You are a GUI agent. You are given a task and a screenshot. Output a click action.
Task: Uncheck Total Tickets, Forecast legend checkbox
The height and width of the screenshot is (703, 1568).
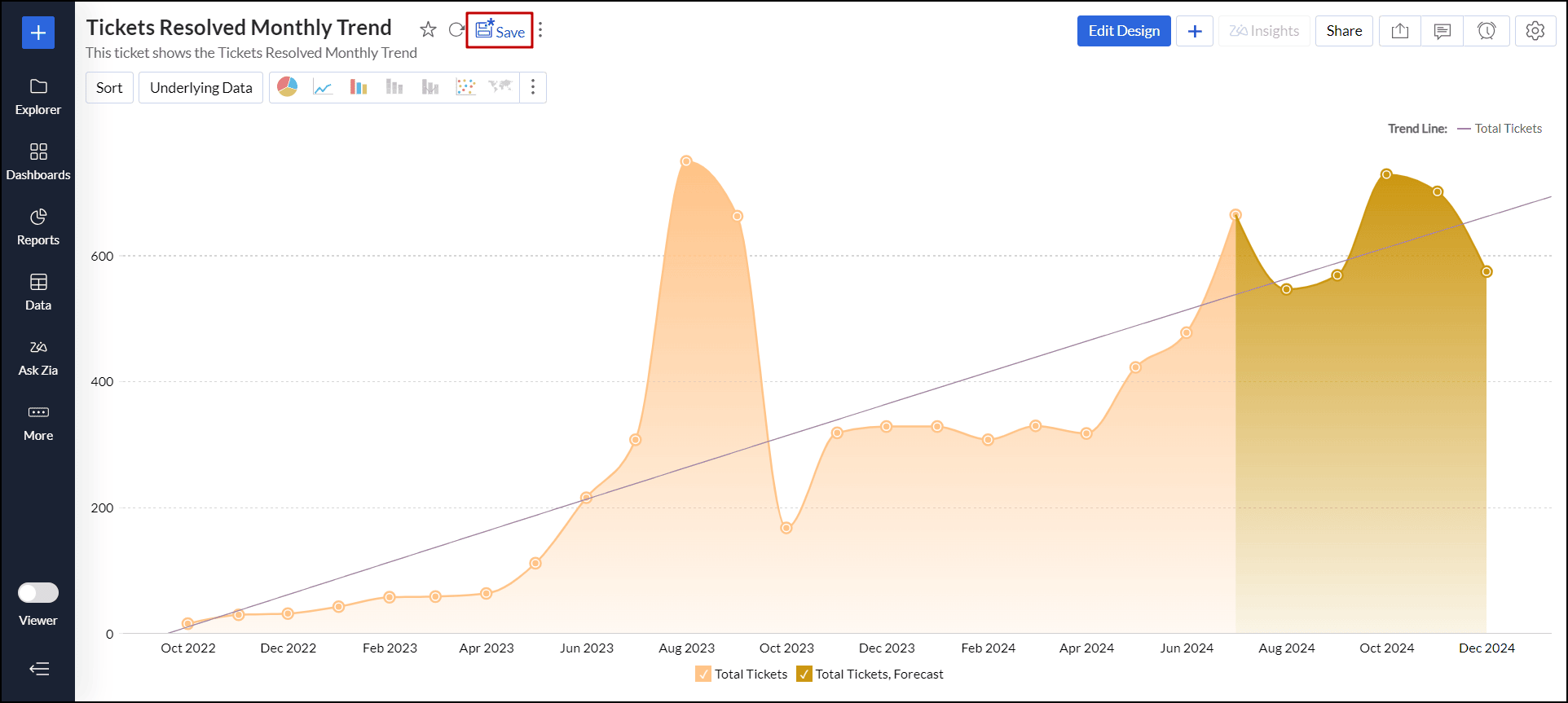click(x=804, y=674)
